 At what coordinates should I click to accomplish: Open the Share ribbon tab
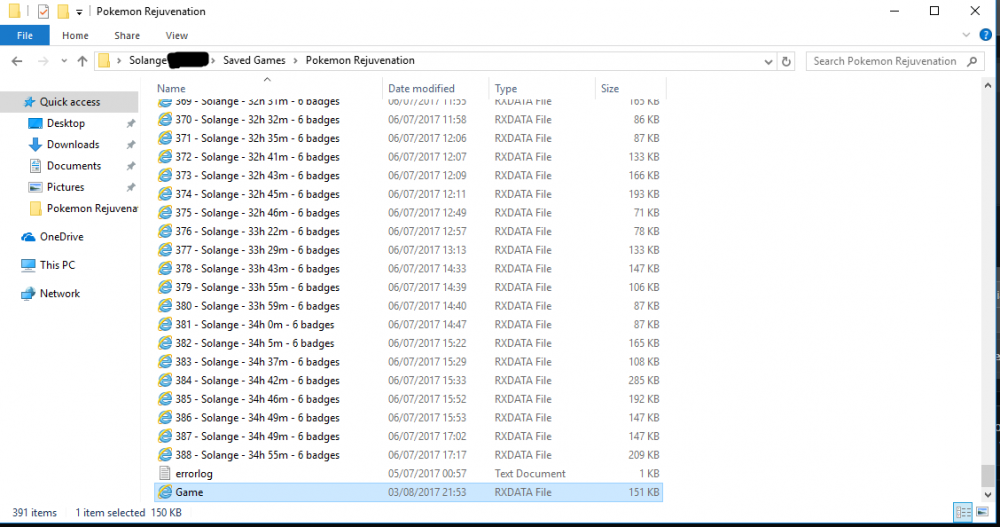click(x=127, y=36)
